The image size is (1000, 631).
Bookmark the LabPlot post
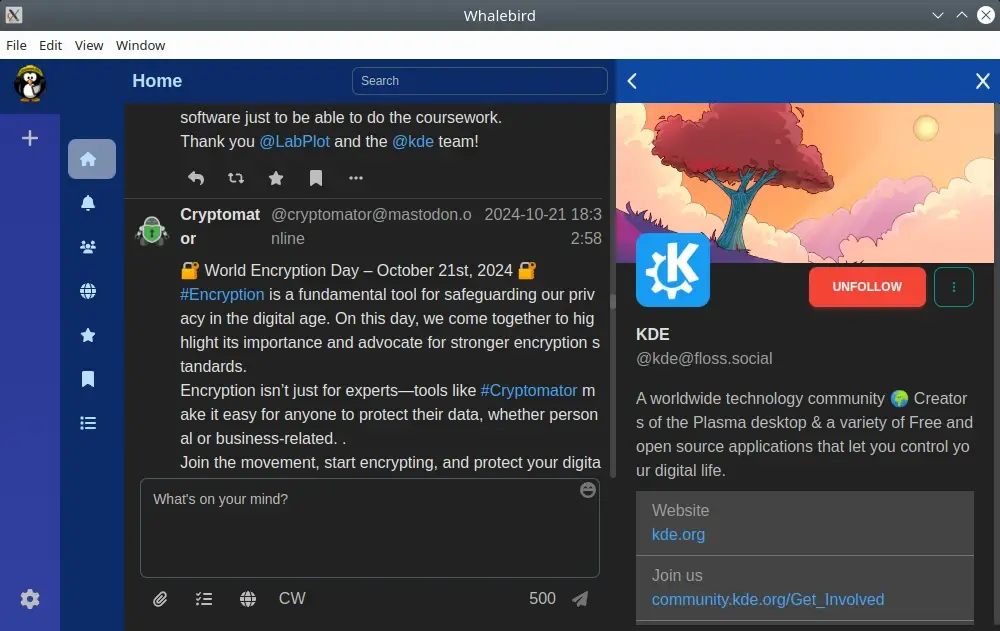[316, 178]
